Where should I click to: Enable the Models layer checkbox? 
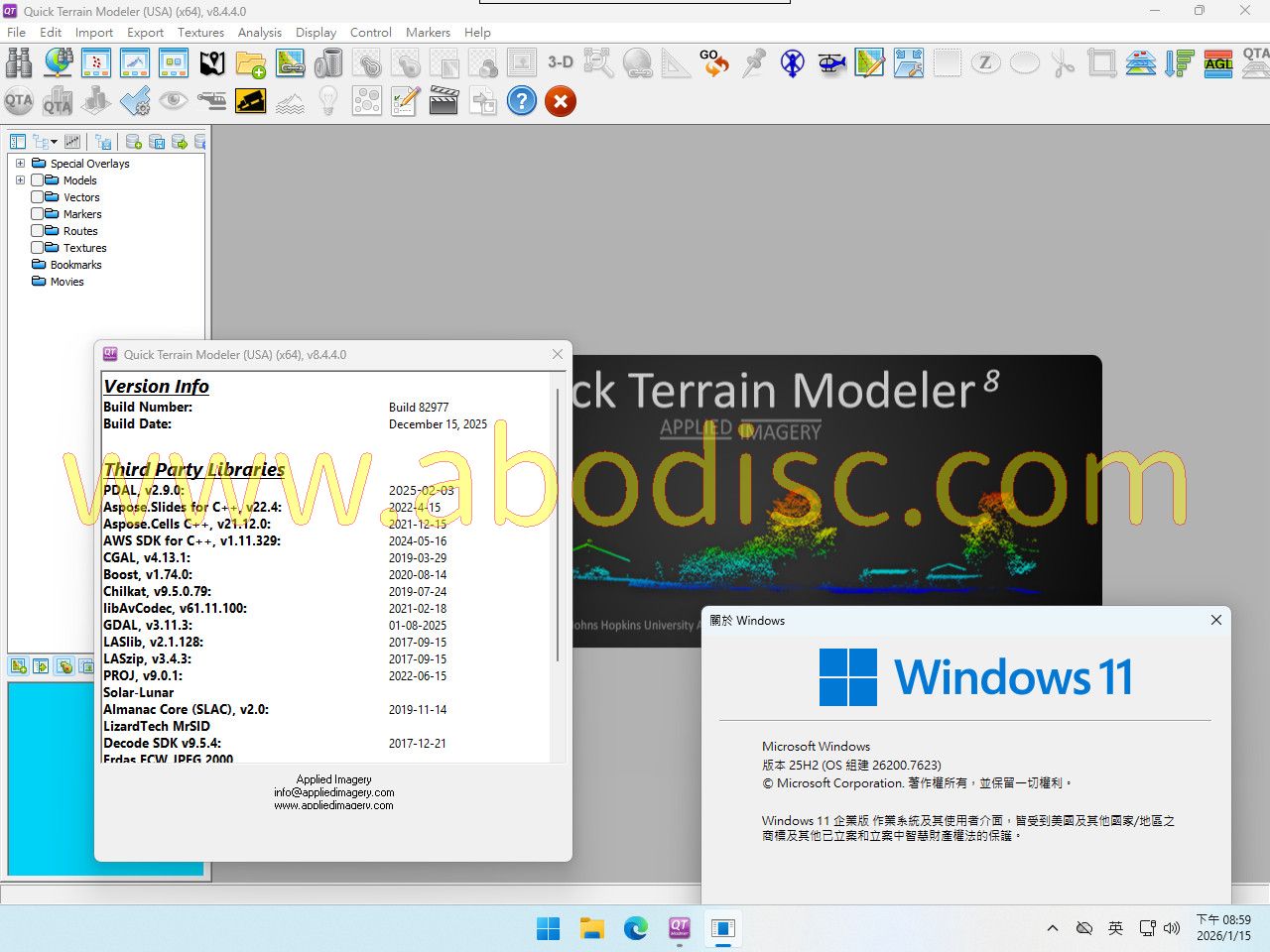coord(37,180)
